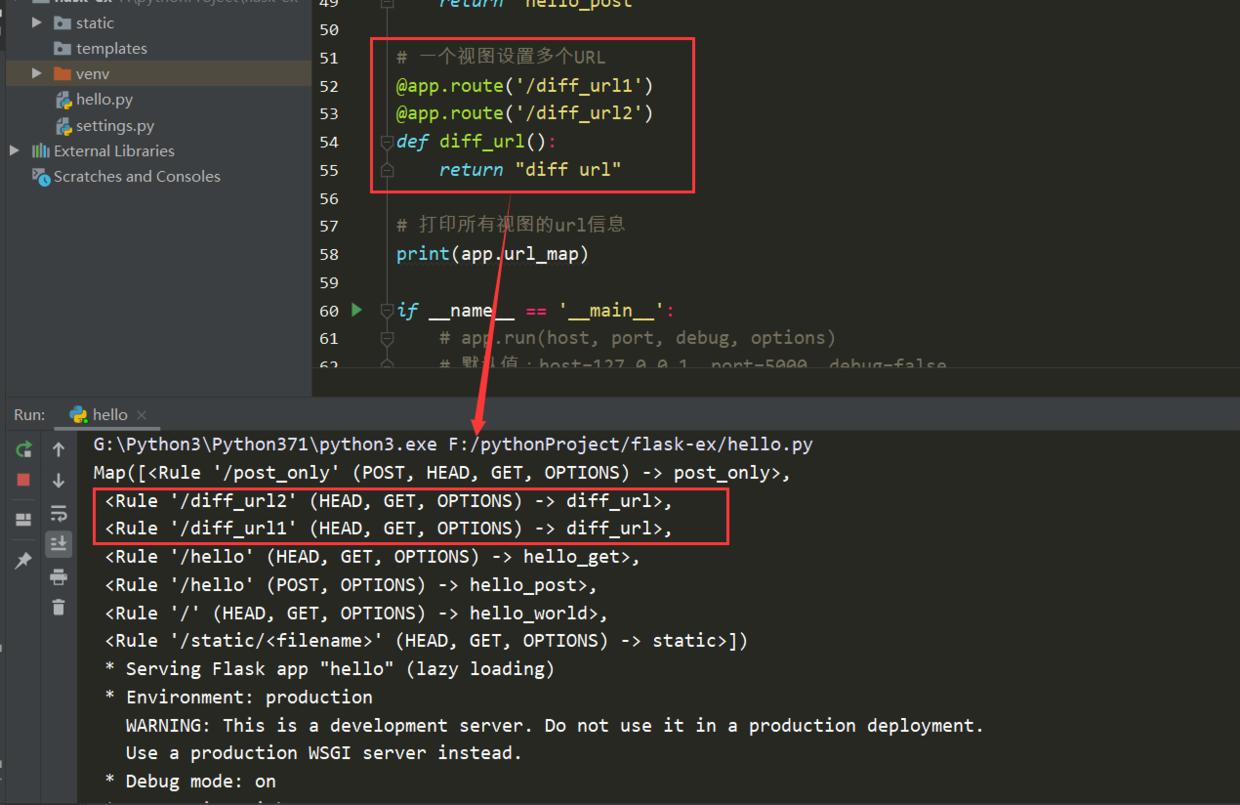Click the Chinese comment on line 57
Screen dimensions: 1240x805
(511, 225)
